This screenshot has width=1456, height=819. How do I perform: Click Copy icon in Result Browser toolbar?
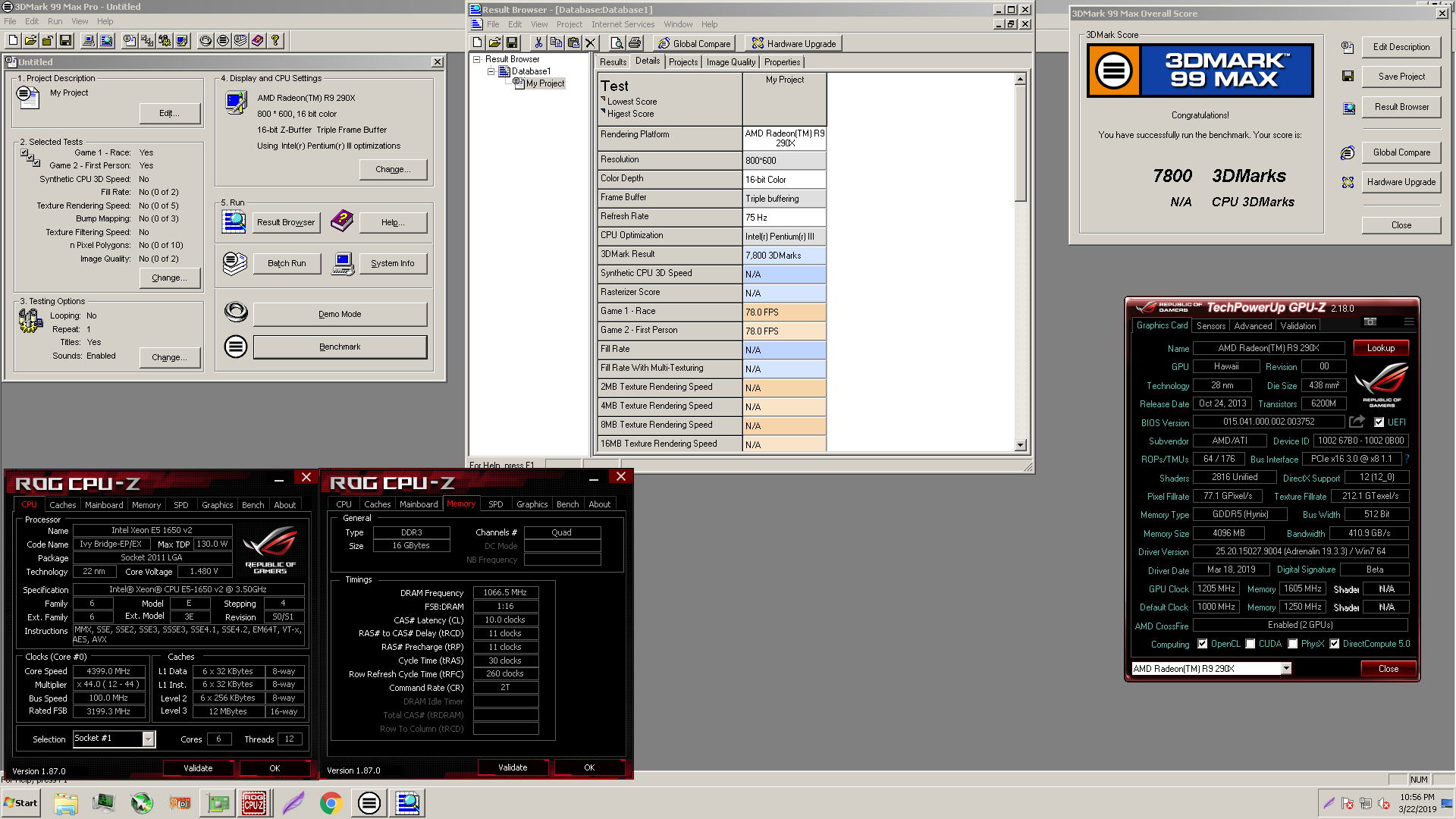click(556, 43)
